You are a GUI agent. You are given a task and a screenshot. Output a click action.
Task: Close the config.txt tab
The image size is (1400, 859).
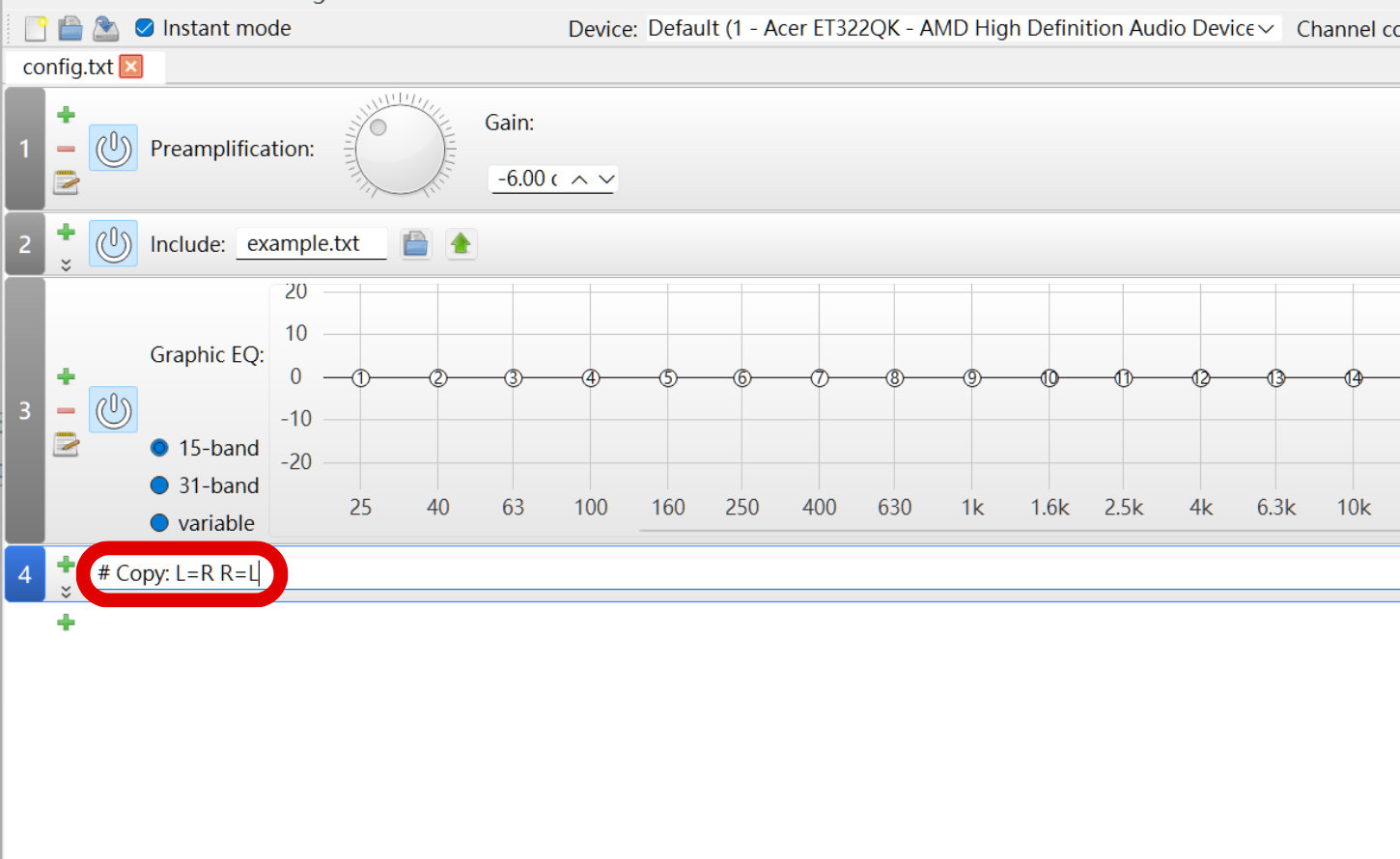pos(131,67)
